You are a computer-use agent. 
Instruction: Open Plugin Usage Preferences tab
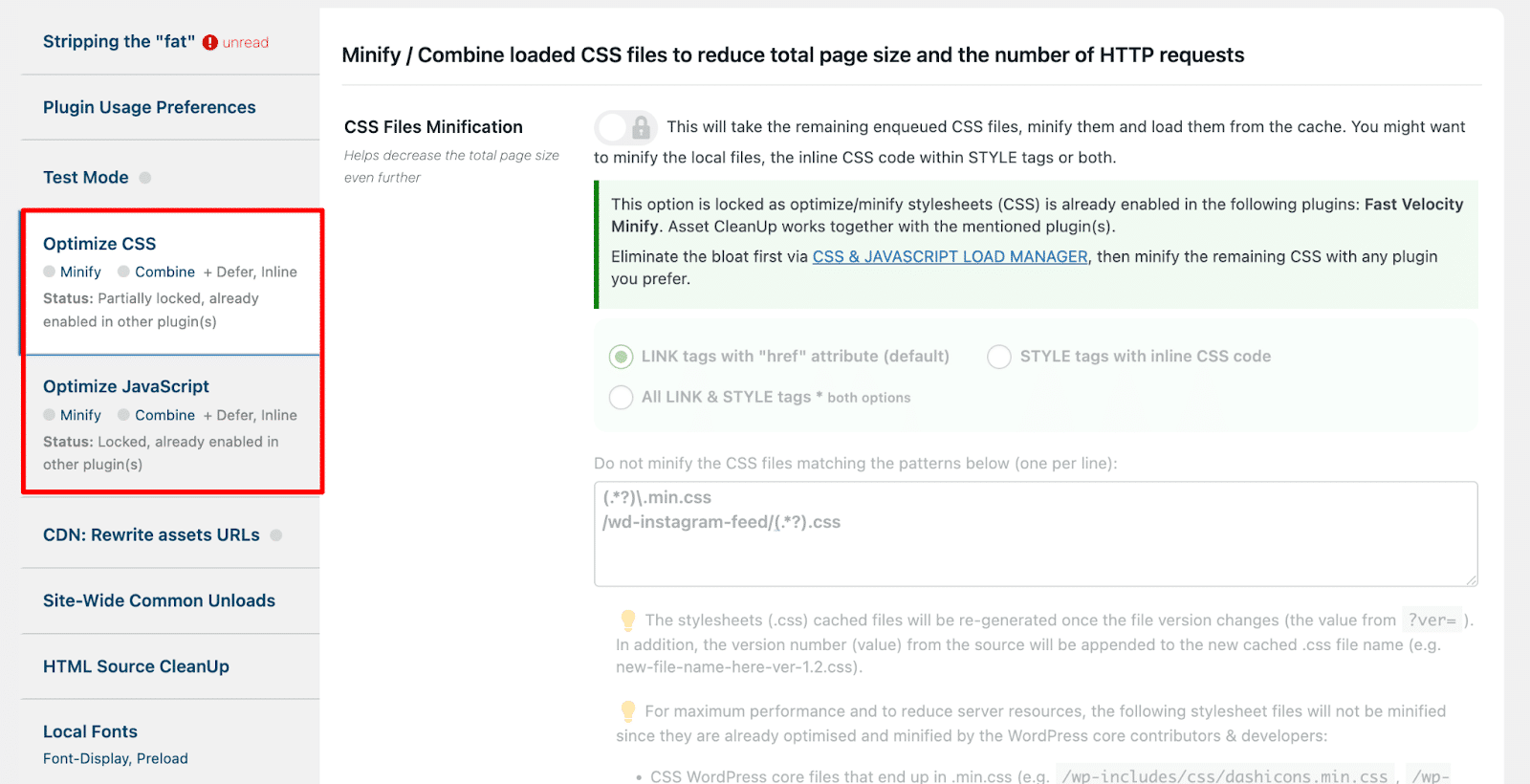coord(149,108)
